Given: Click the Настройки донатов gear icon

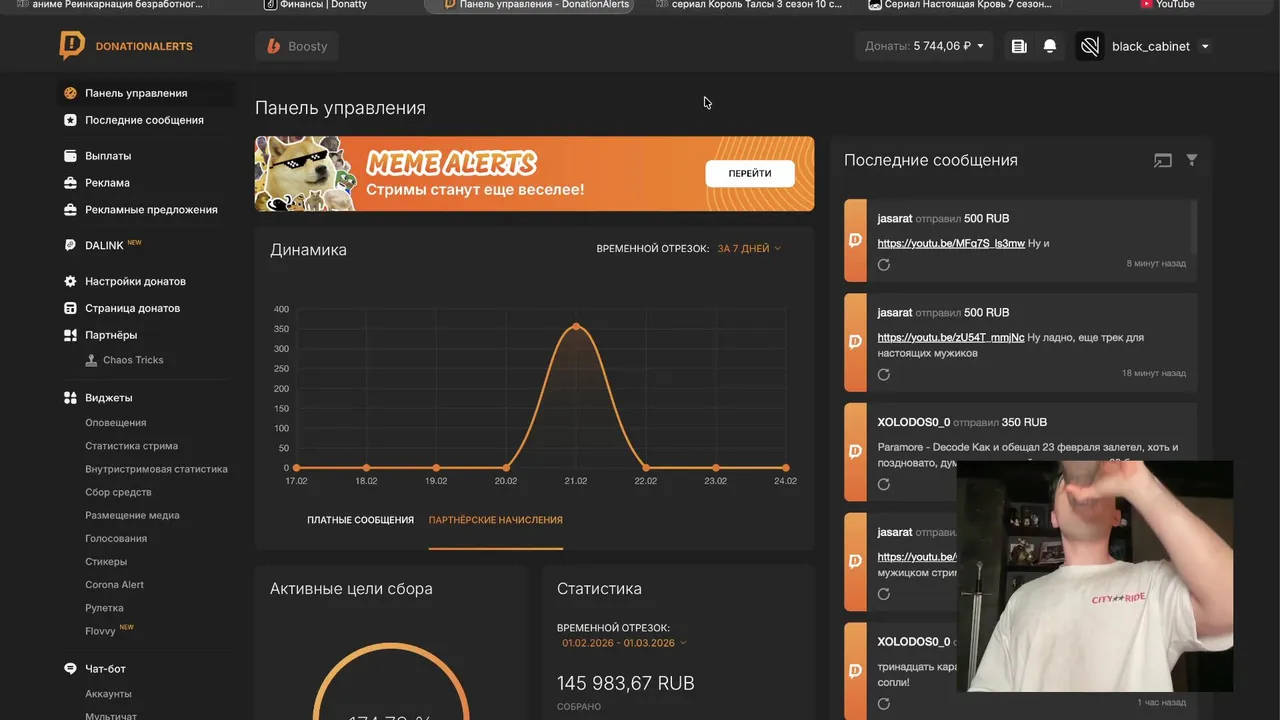Looking at the screenshot, I should click(70, 282).
